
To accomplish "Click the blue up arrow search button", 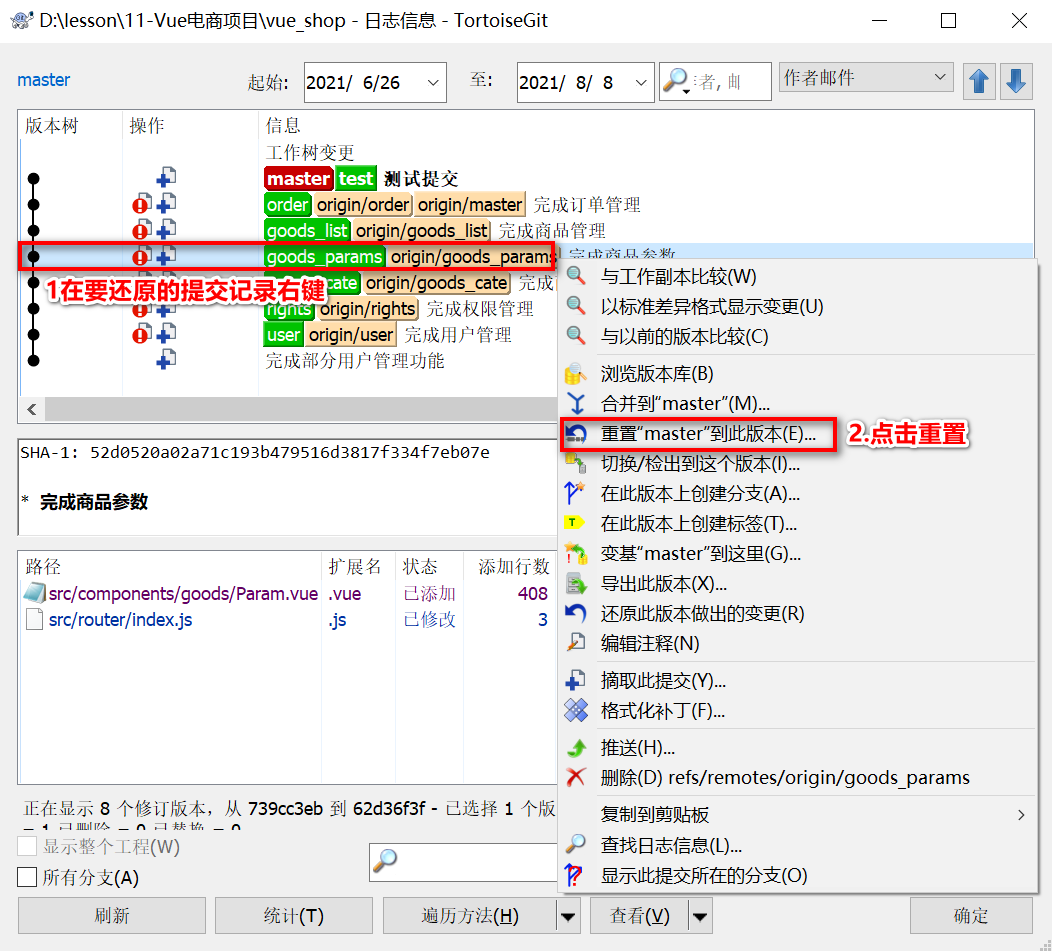I will 979,81.
